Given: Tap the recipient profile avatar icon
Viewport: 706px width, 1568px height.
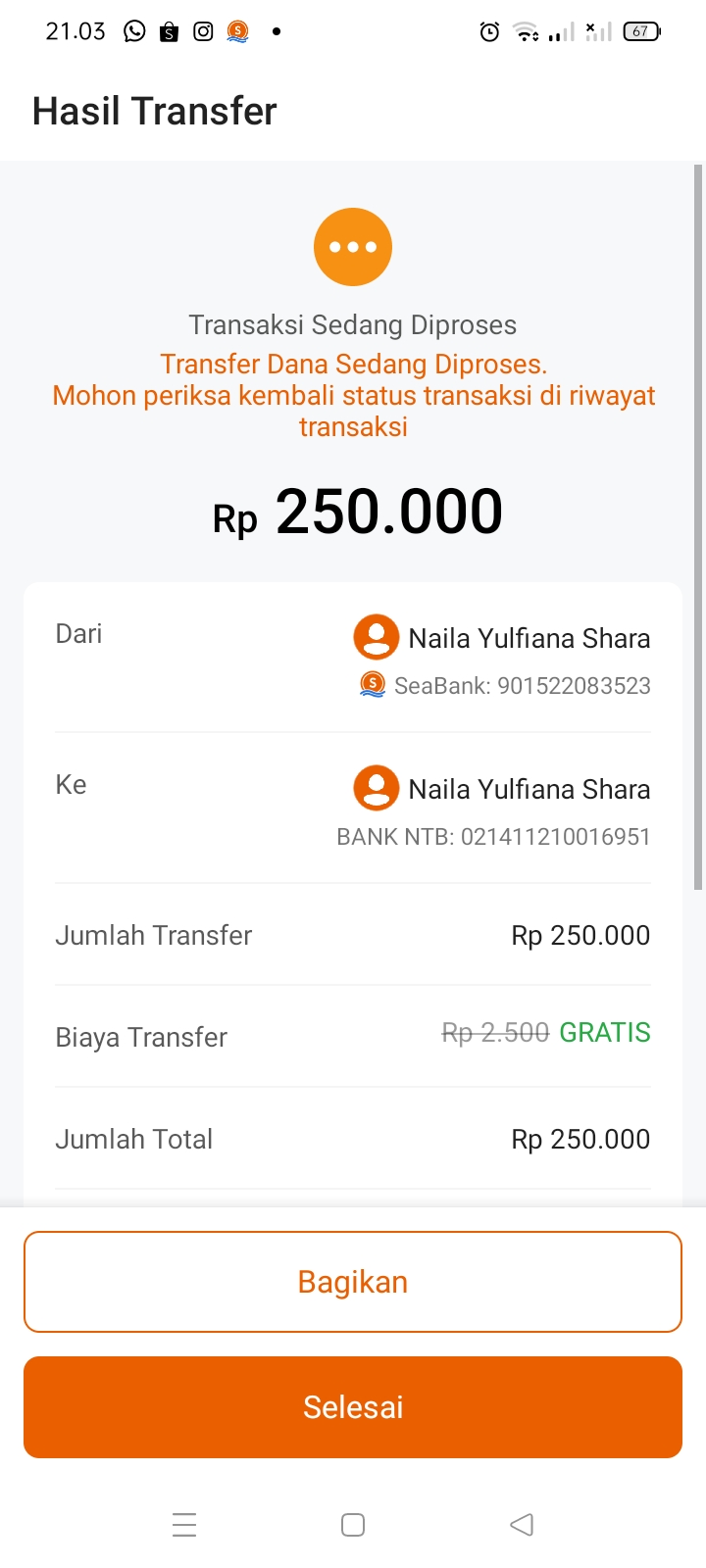Looking at the screenshot, I should pos(376,788).
